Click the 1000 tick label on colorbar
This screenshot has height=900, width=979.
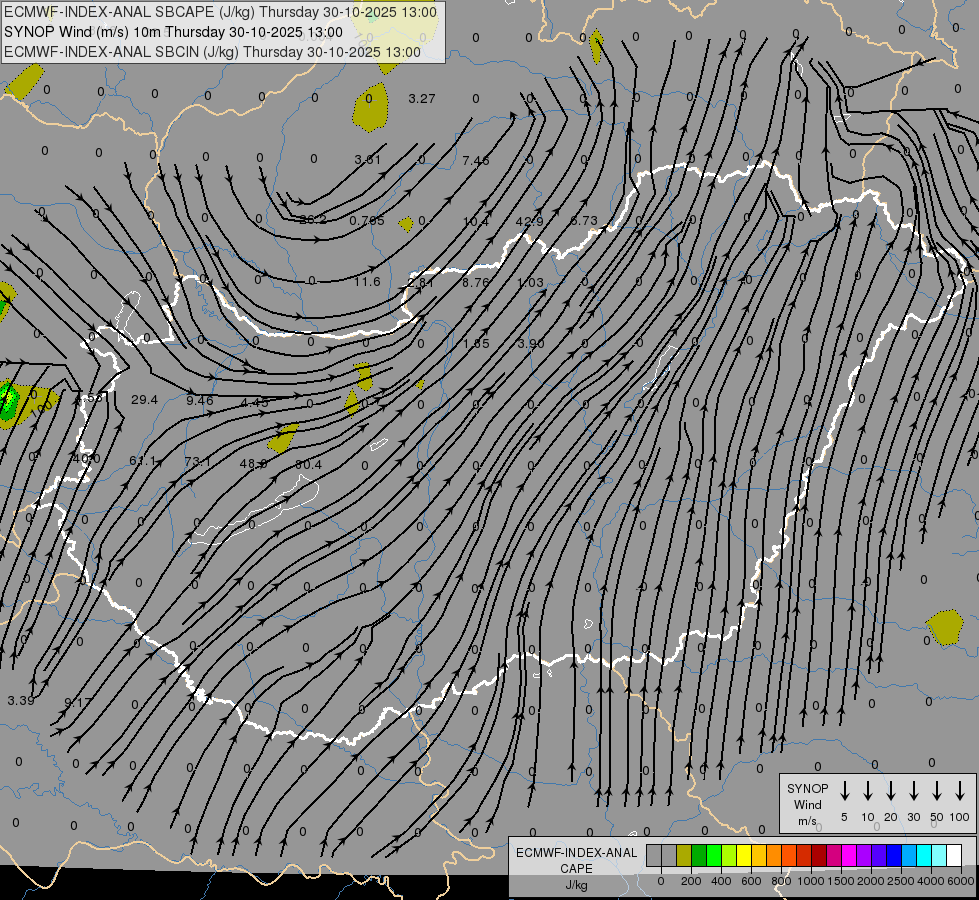click(811, 881)
